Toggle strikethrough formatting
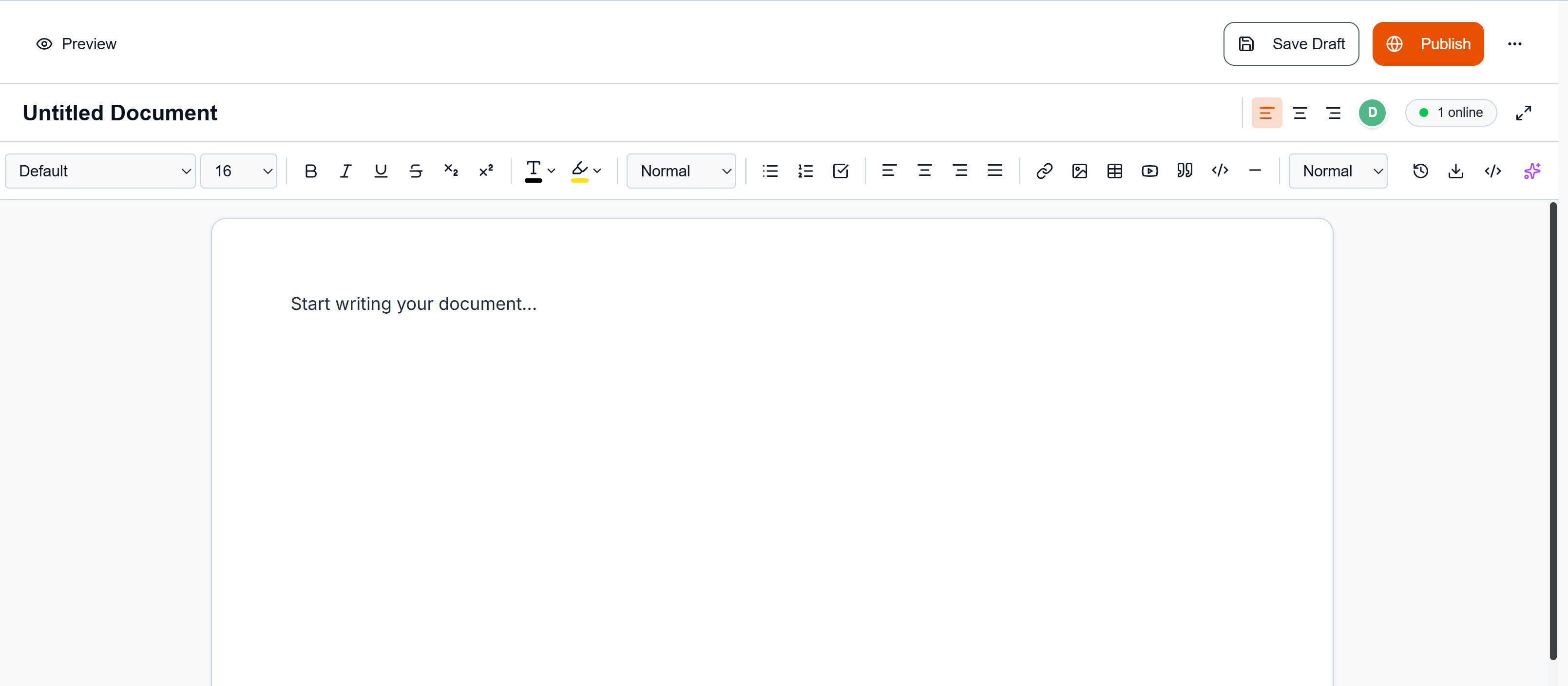This screenshot has width=1568, height=686. point(415,171)
